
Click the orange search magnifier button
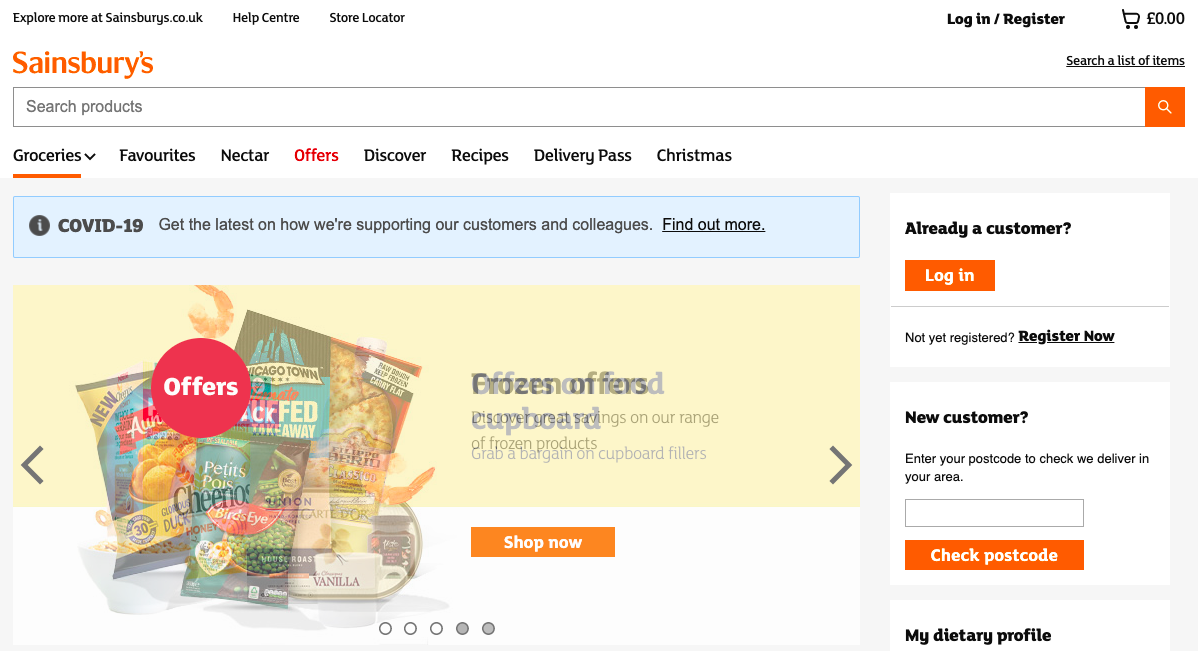[1164, 107]
